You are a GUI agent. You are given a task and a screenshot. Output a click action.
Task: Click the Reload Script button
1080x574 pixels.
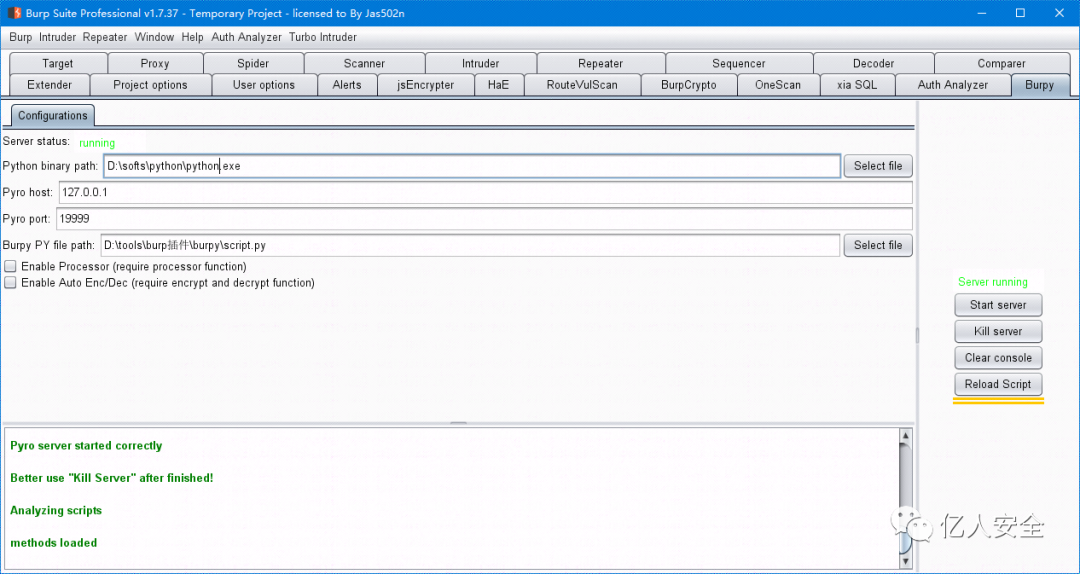point(998,384)
